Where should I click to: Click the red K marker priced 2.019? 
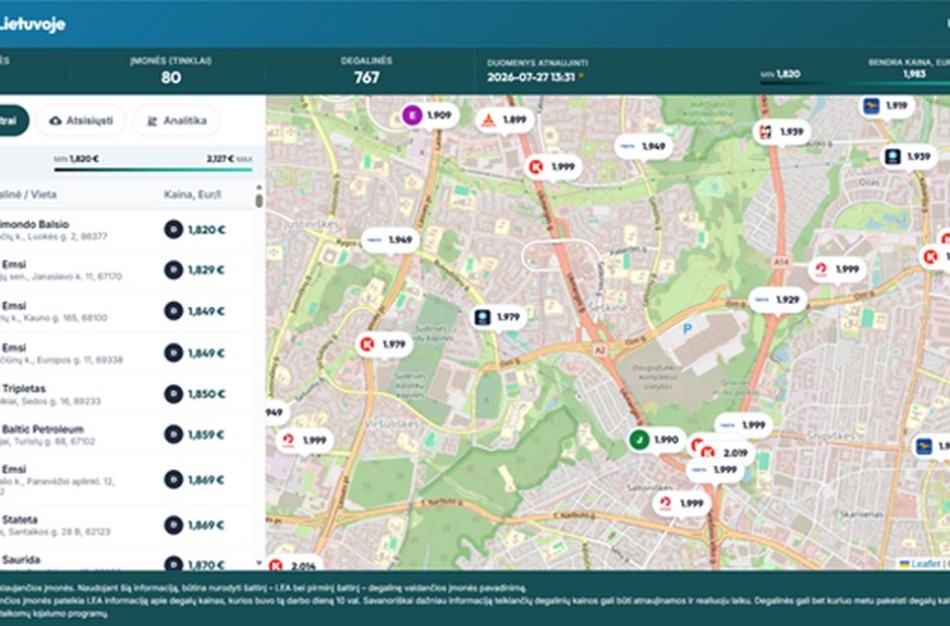click(x=725, y=453)
